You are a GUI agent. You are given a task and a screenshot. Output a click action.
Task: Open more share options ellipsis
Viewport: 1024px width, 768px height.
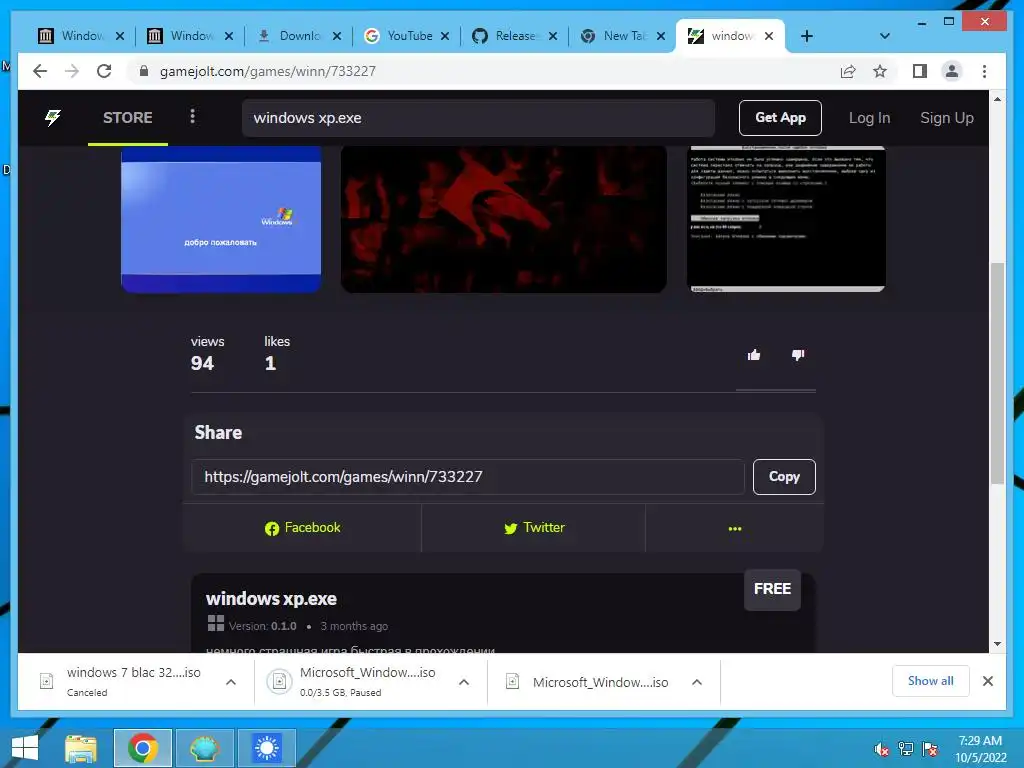pyautogui.click(x=735, y=528)
